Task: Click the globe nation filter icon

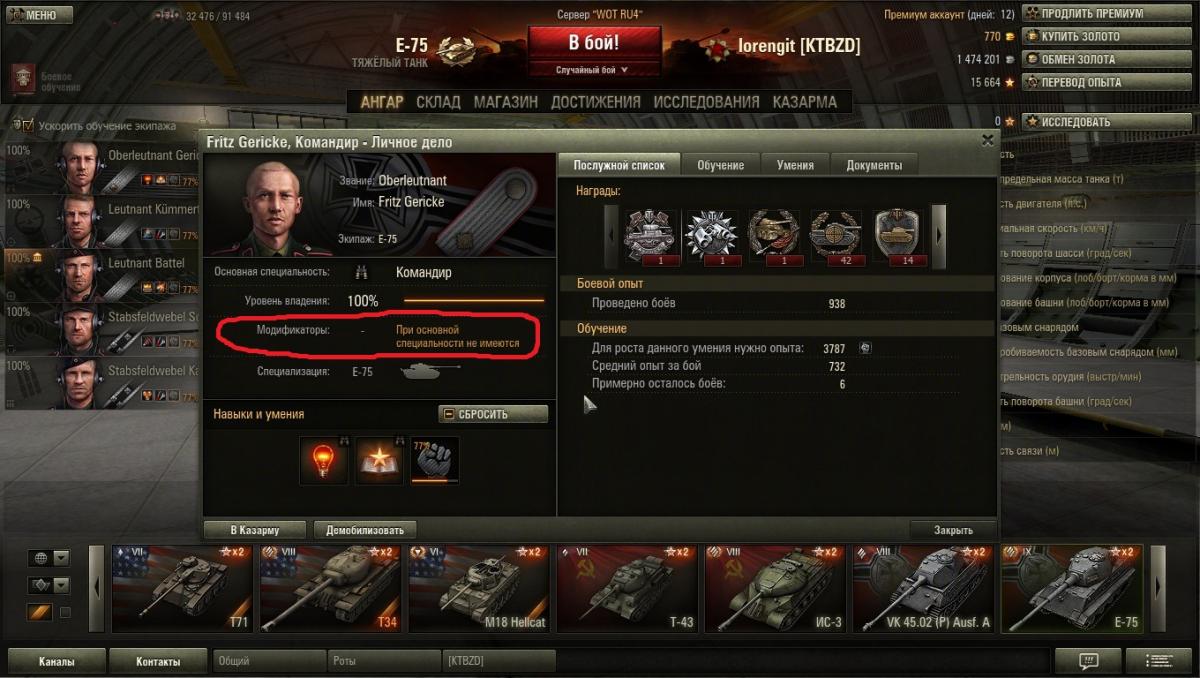Action: [39, 558]
